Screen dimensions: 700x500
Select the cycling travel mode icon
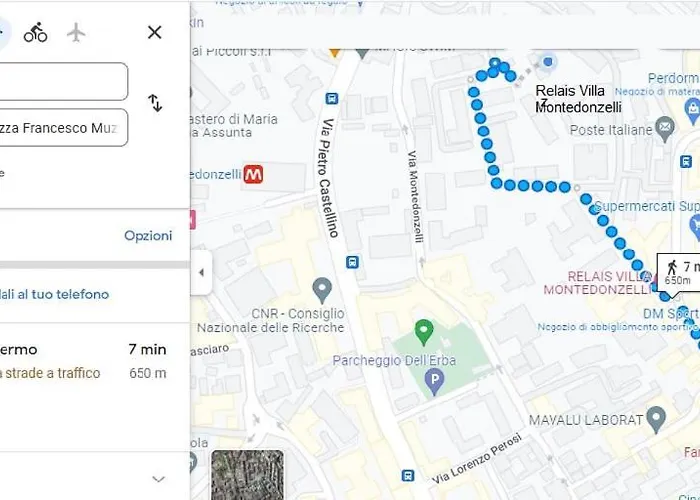(35, 32)
